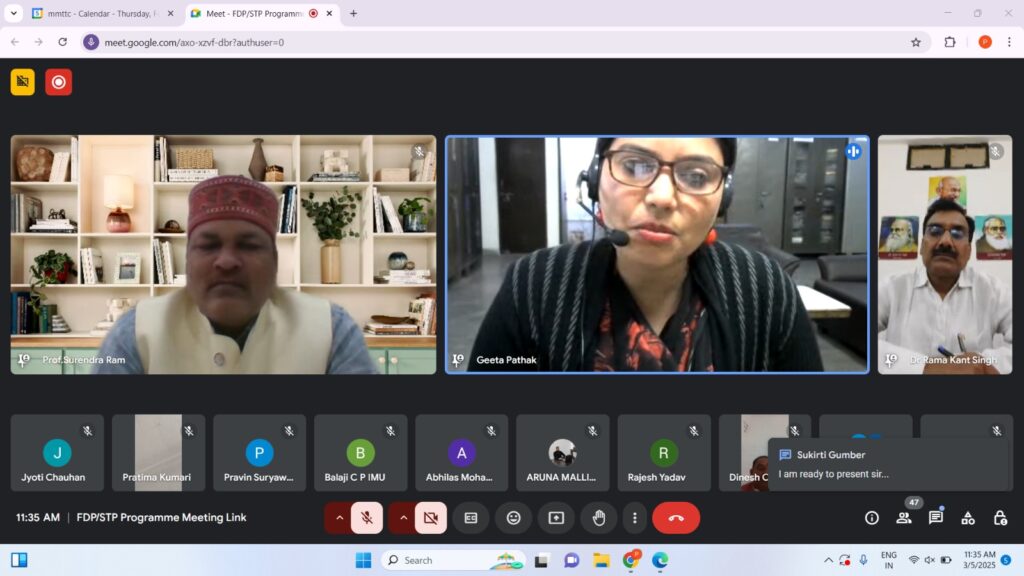The image size is (1024, 576).
Task: Raise hand button in call controls
Action: [599, 518]
